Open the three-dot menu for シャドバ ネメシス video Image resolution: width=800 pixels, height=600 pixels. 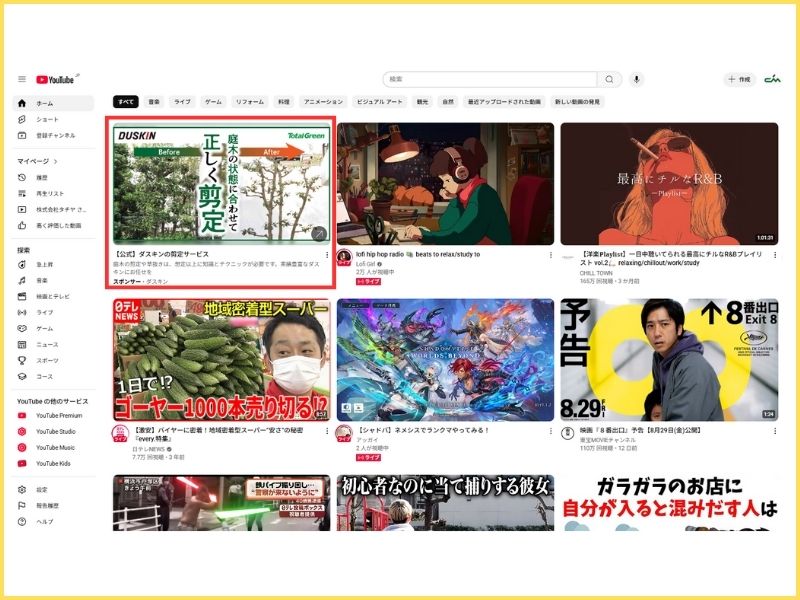tap(551, 431)
